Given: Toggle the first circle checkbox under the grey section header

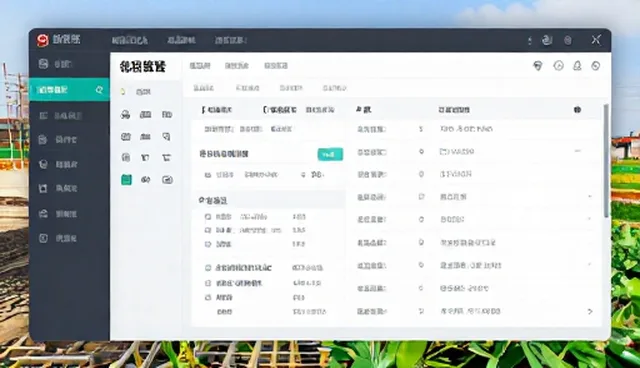Looking at the screenshot, I should click(208, 217).
